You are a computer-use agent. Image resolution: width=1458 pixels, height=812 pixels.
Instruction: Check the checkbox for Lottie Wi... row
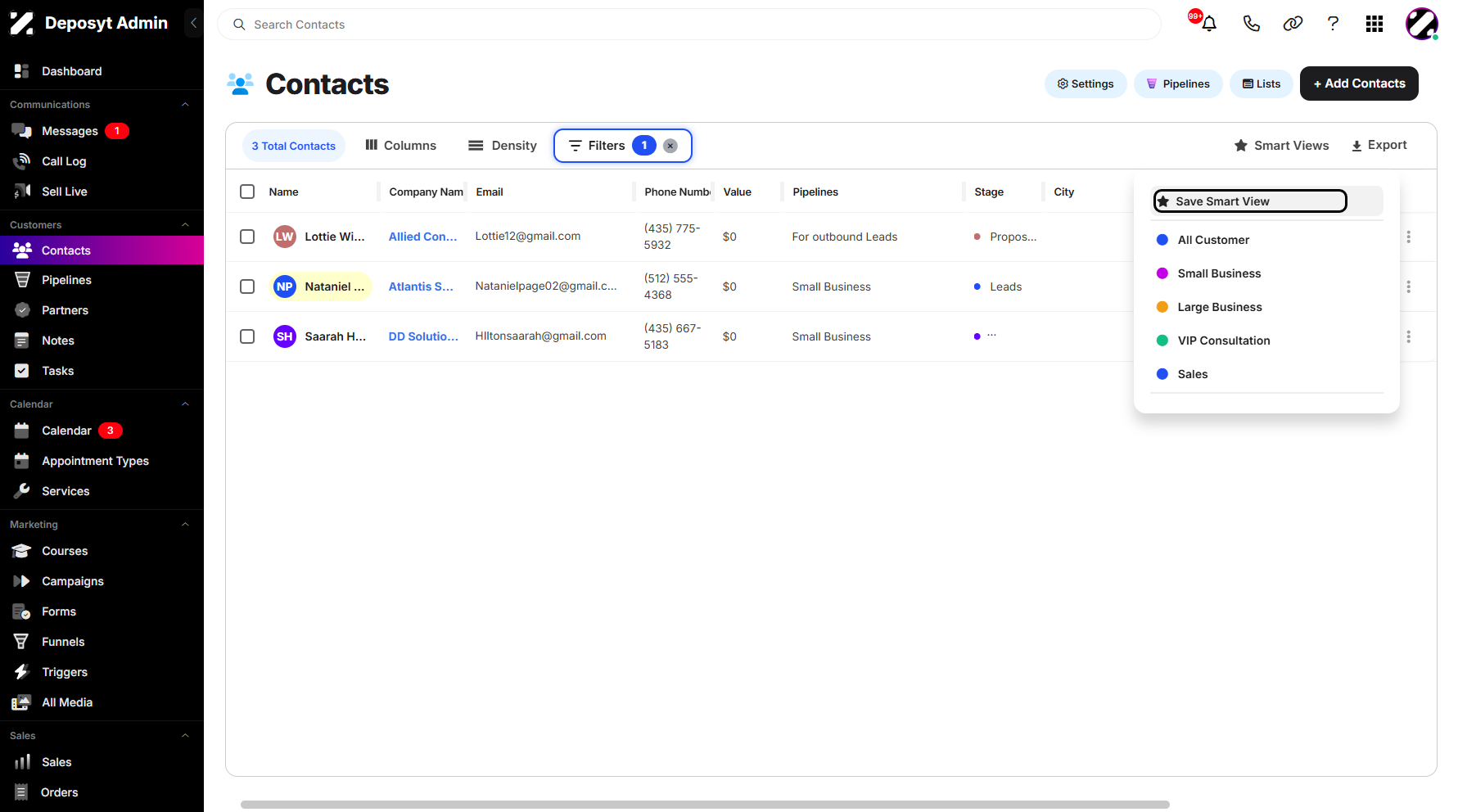coord(247,237)
